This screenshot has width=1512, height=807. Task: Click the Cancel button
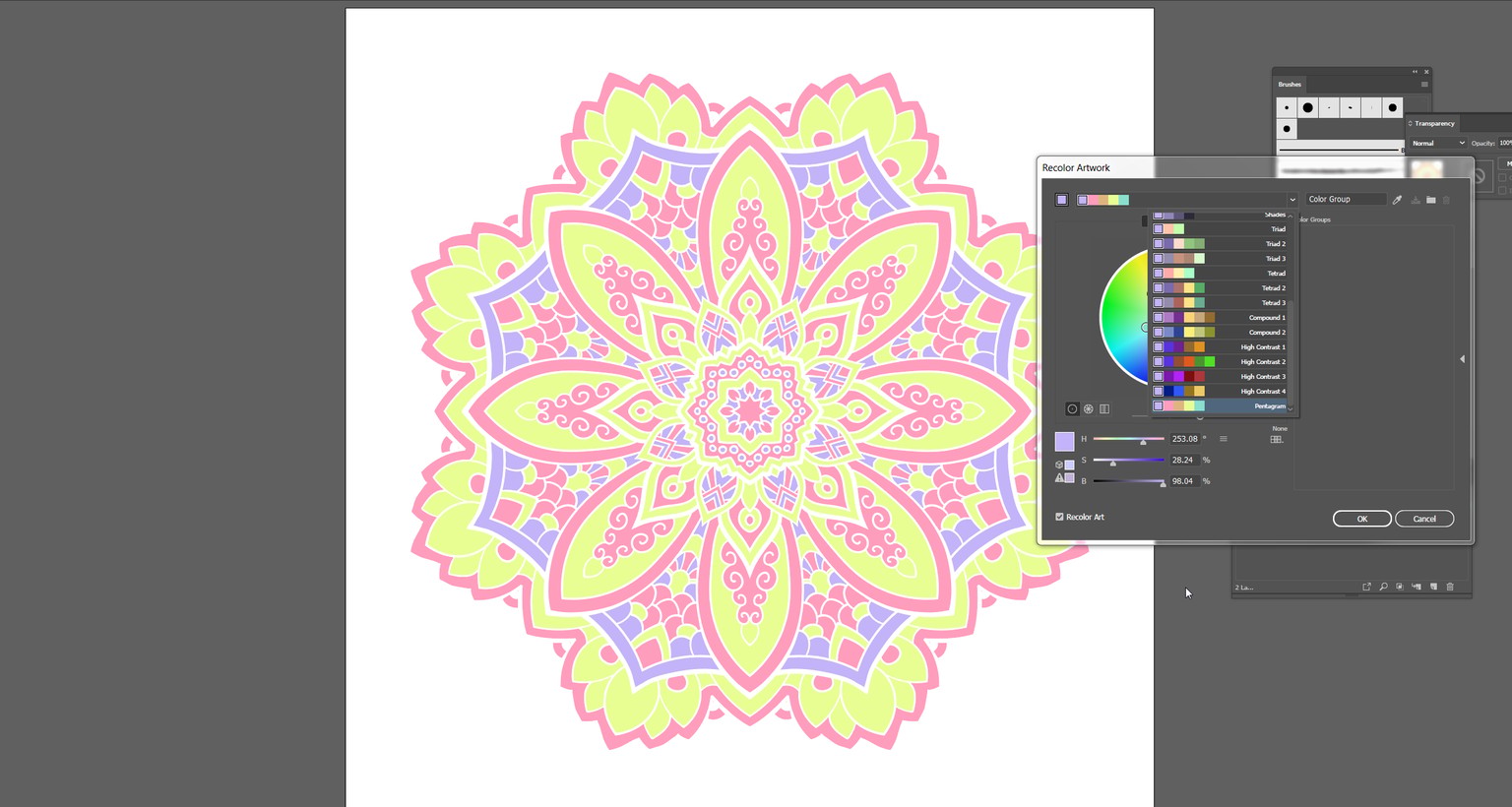pyautogui.click(x=1424, y=519)
